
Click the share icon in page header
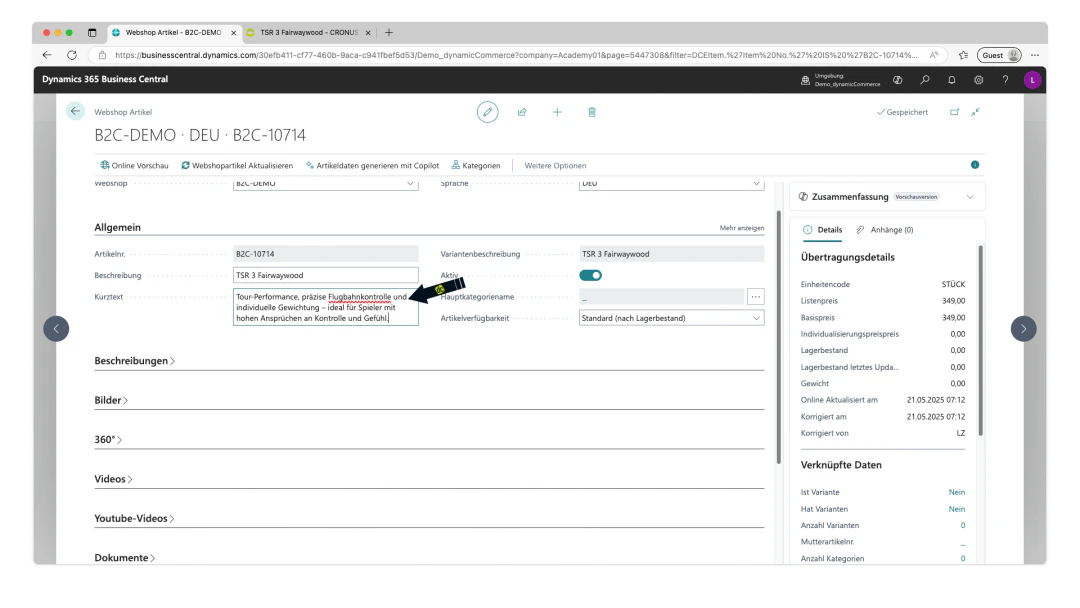point(522,112)
